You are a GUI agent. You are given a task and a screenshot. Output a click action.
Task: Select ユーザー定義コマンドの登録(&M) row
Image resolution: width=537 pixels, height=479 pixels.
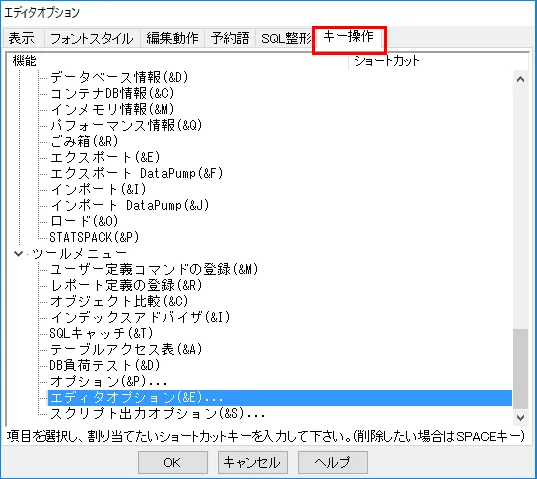(154, 269)
